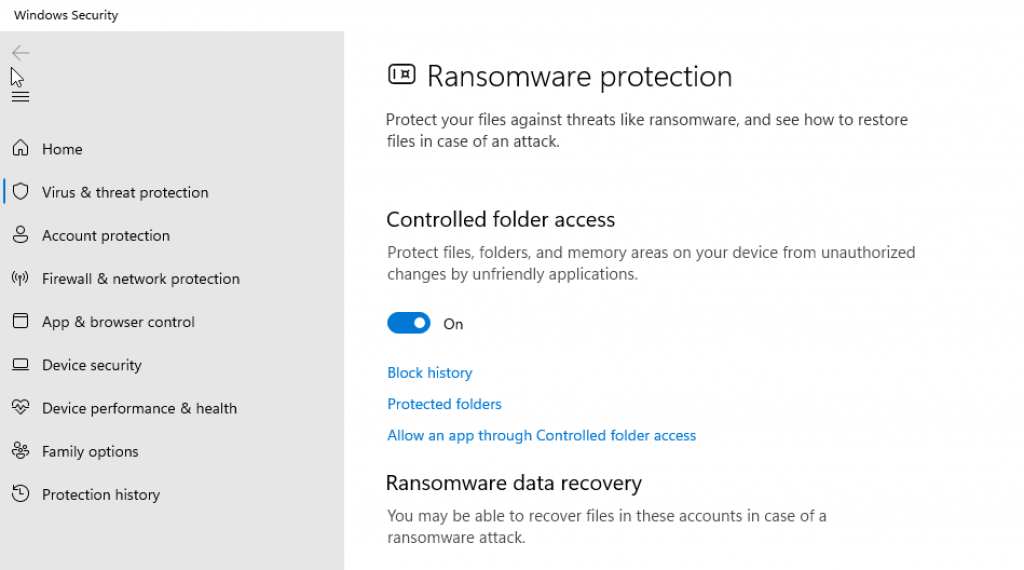The height and width of the screenshot is (570, 1024).
Task: Open the Block history link
Action: (x=429, y=373)
